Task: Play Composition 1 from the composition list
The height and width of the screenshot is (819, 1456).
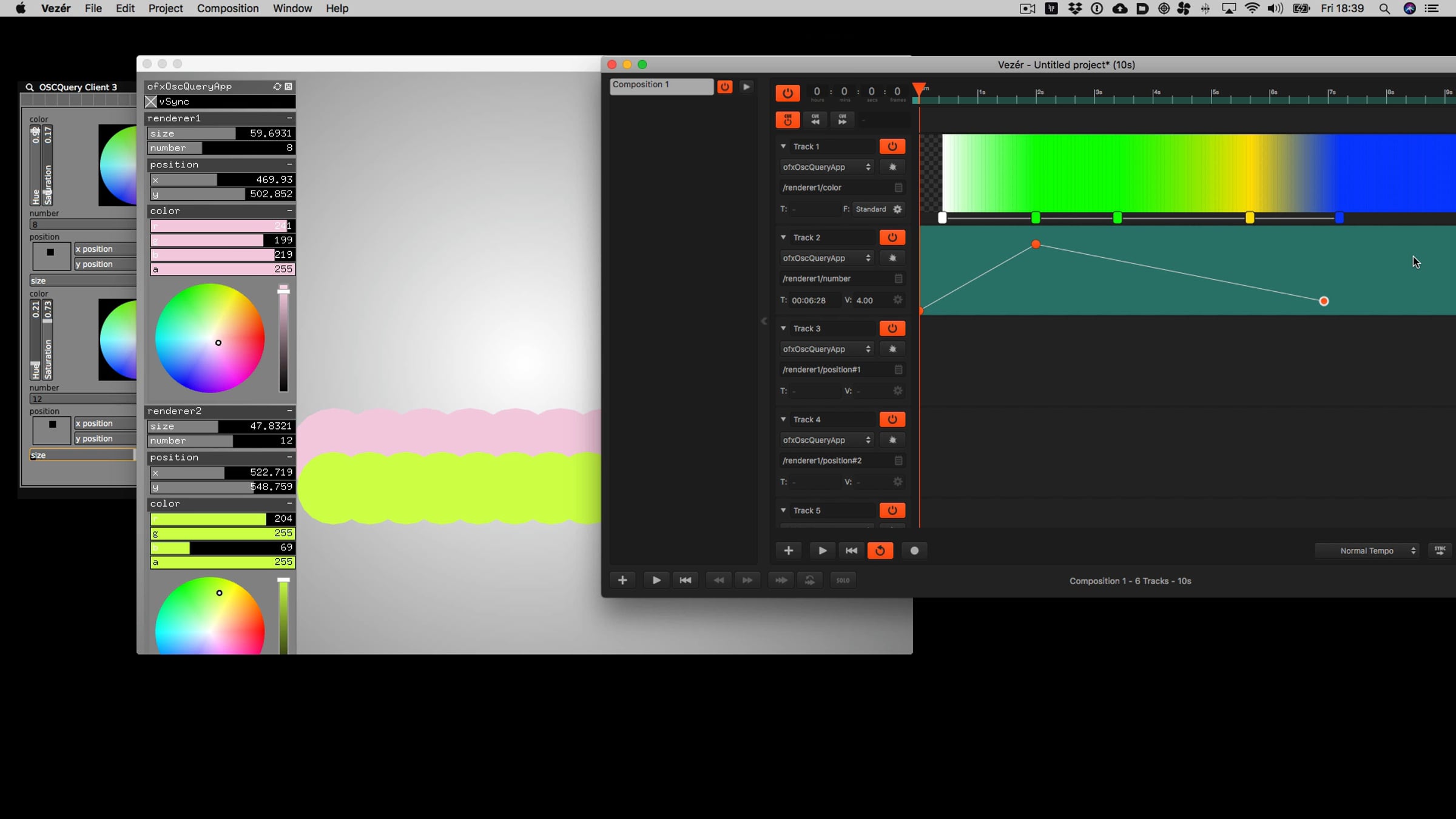Action: [747, 87]
